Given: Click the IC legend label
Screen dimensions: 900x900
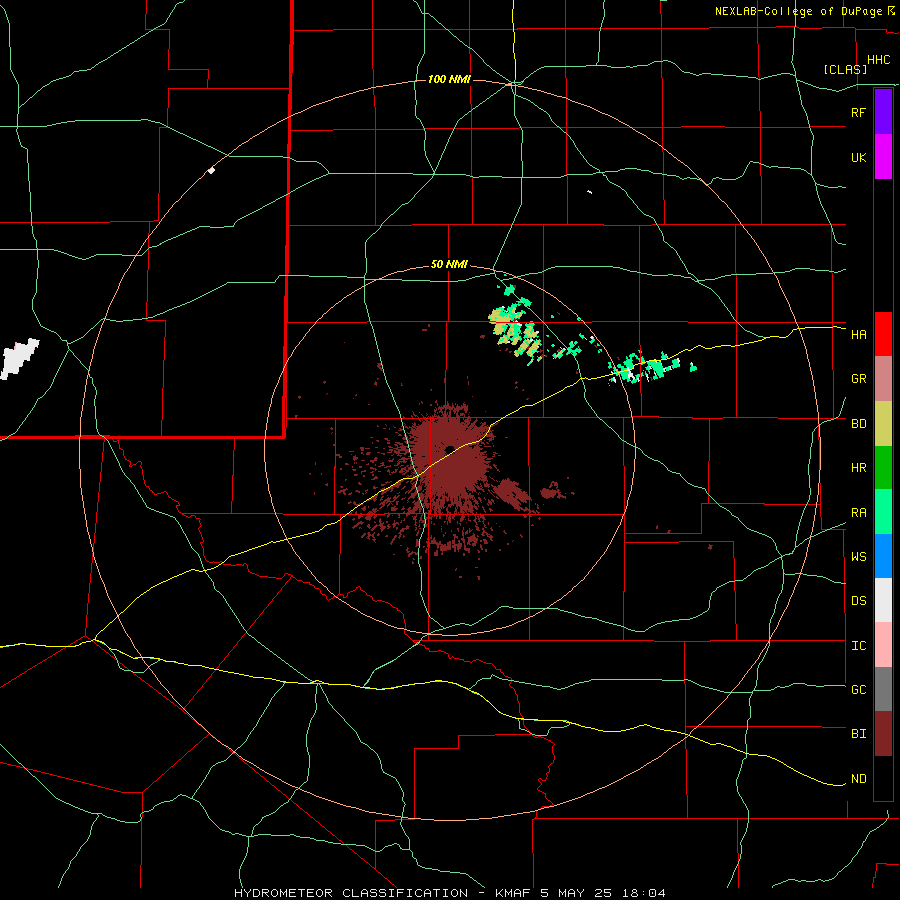Looking at the screenshot, I should [858, 646].
